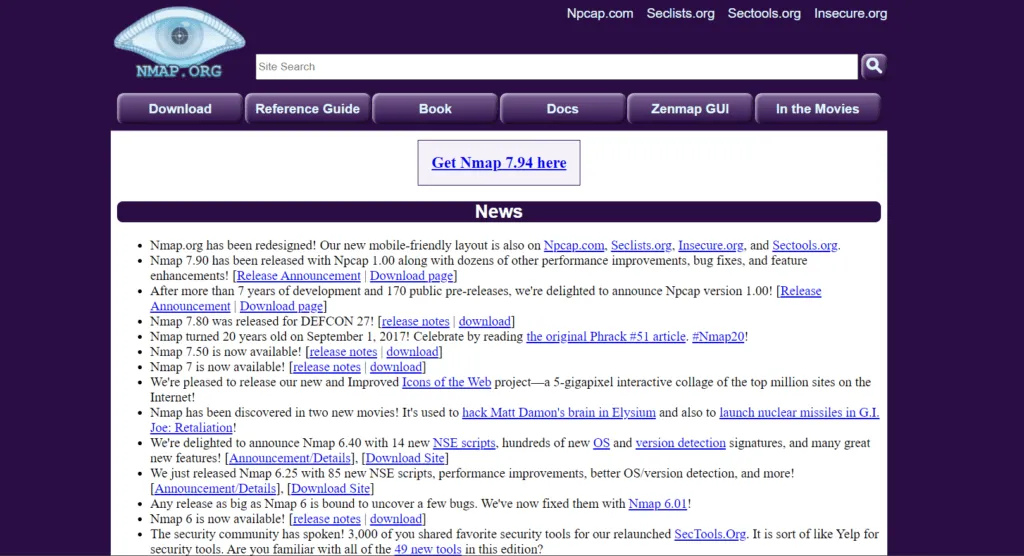Open the 49 new tools link
Image resolution: width=1024 pixels, height=556 pixels.
click(x=427, y=549)
